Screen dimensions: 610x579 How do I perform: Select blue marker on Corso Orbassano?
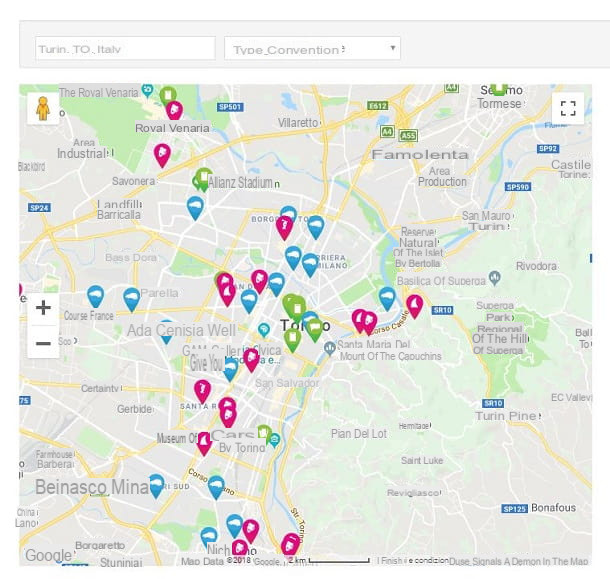pyautogui.click(x=216, y=488)
